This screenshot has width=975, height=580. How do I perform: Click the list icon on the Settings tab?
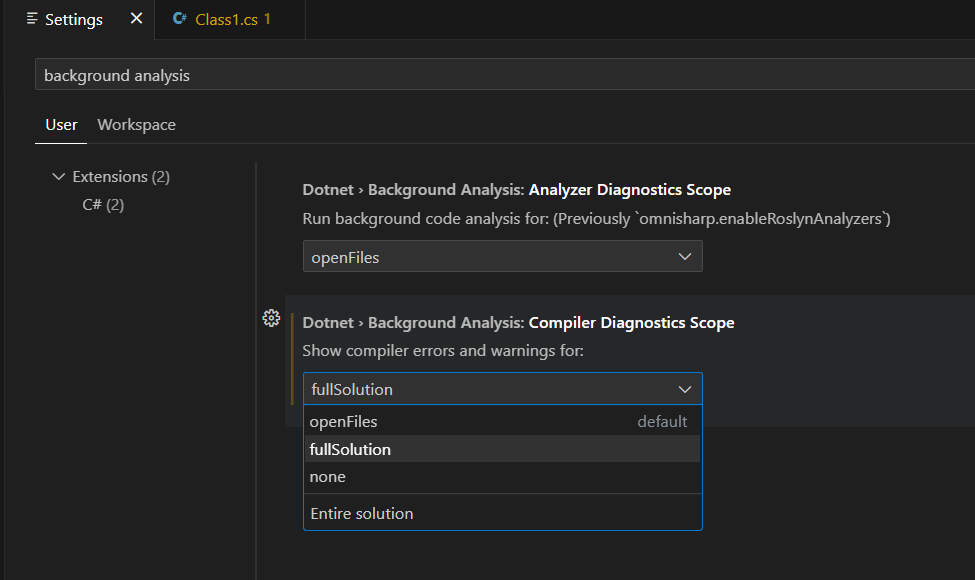pos(31,19)
